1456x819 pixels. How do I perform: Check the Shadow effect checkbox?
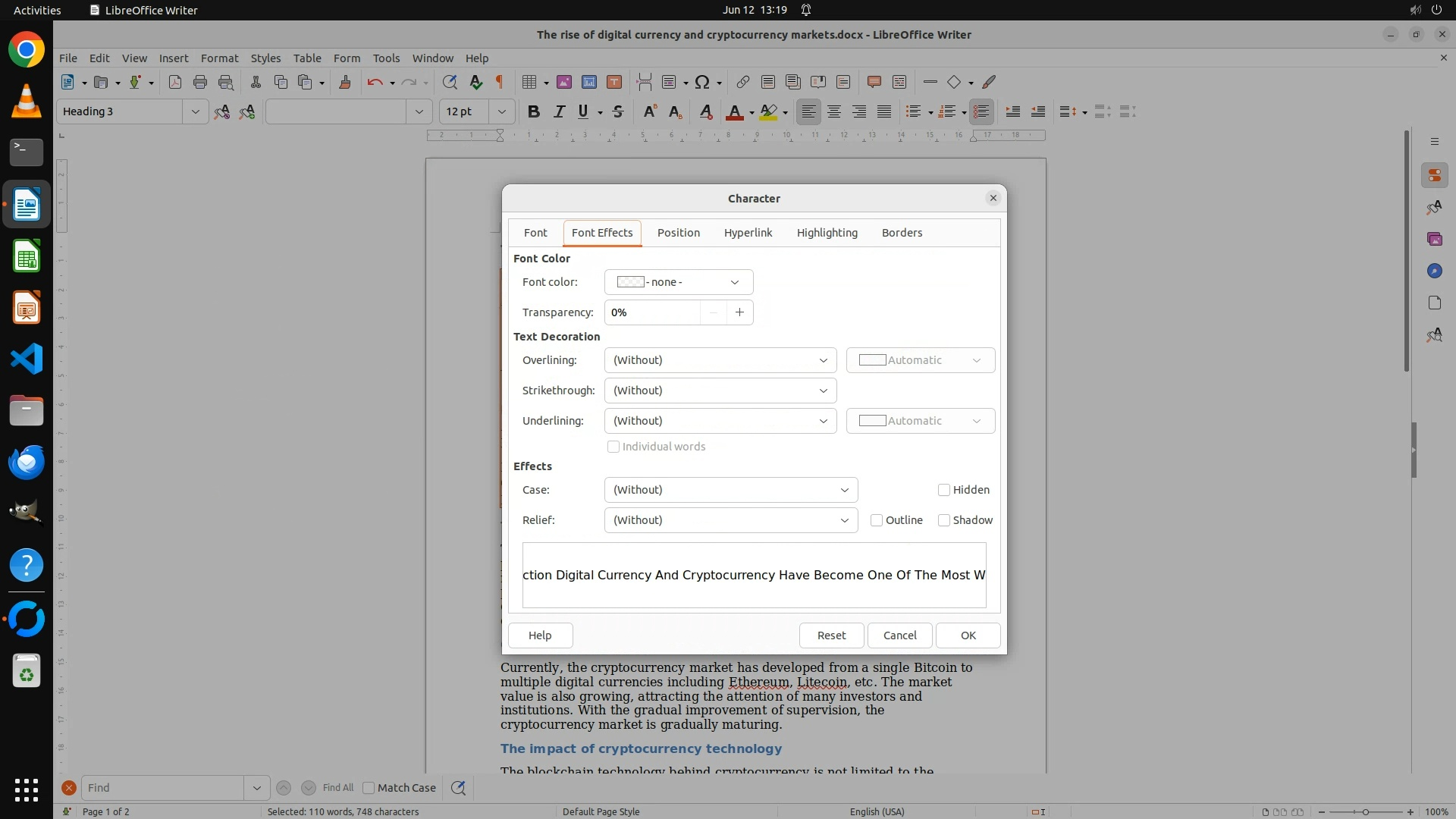click(x=944, y=520)
